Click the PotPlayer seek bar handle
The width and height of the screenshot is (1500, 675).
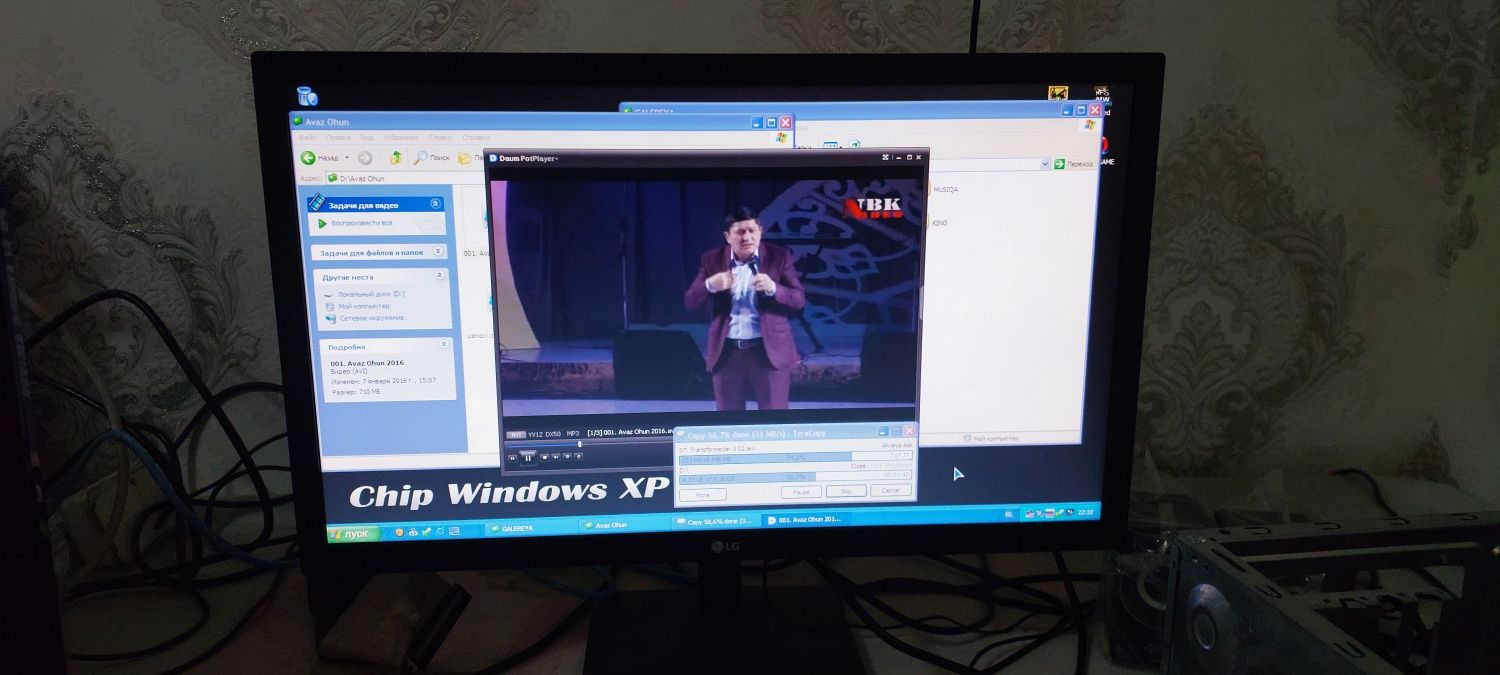coord(579,444)
